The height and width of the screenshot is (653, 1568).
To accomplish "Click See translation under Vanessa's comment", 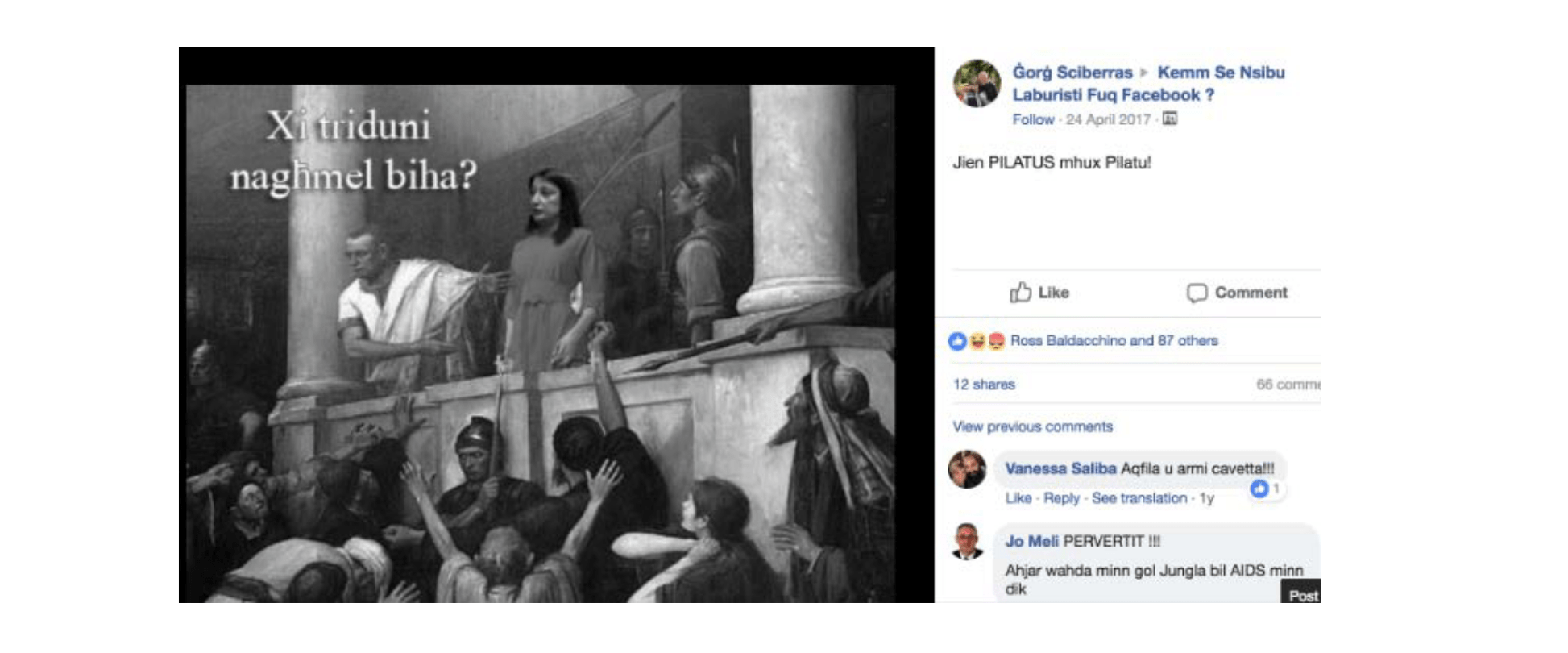I will (1139, 498).
